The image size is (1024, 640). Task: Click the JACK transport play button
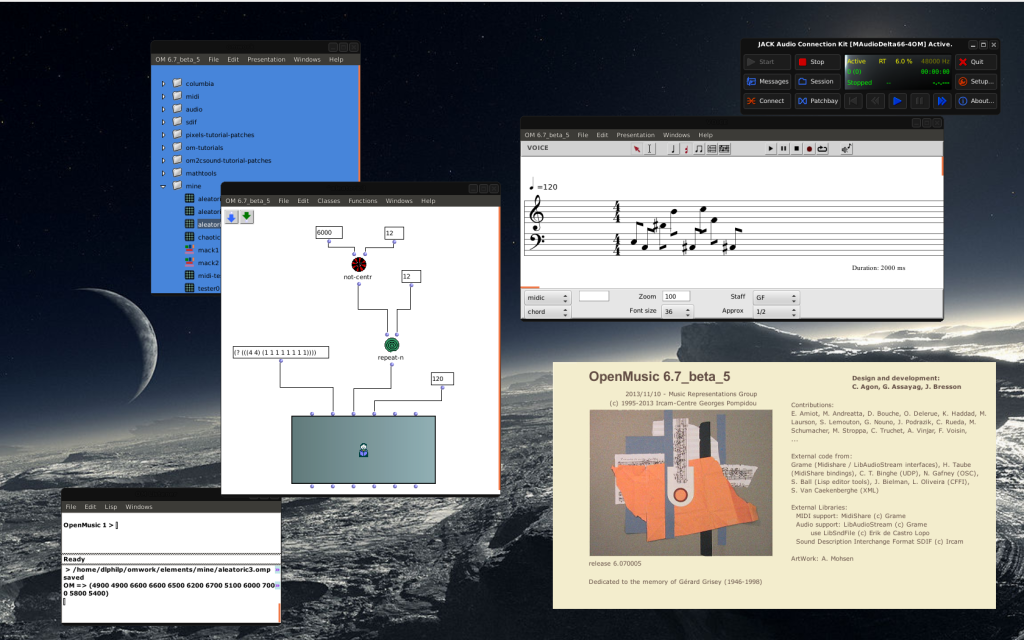[897, 101]
